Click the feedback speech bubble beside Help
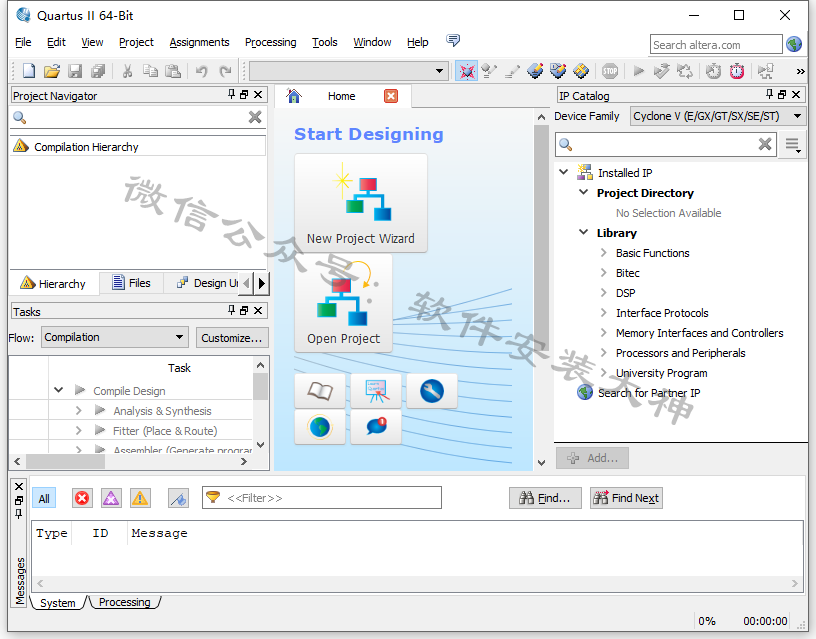The width and height of the screenshot is (816, 639). pyautogui.click(x=453, y=41)
